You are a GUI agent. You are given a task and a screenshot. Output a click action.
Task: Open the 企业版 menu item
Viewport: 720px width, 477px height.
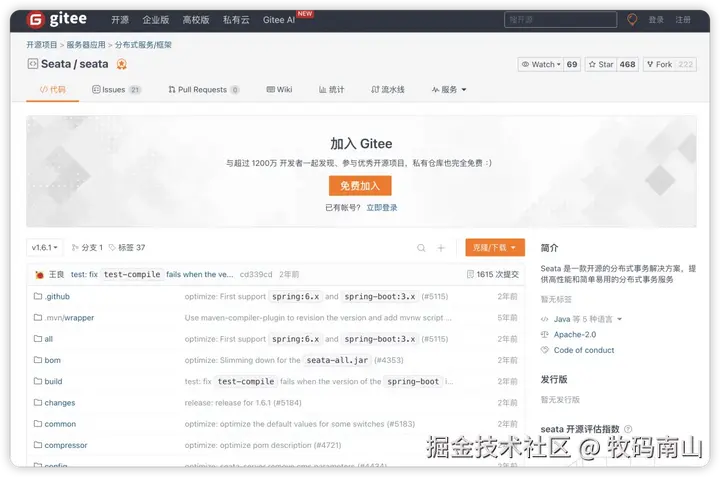pos(156,20)
